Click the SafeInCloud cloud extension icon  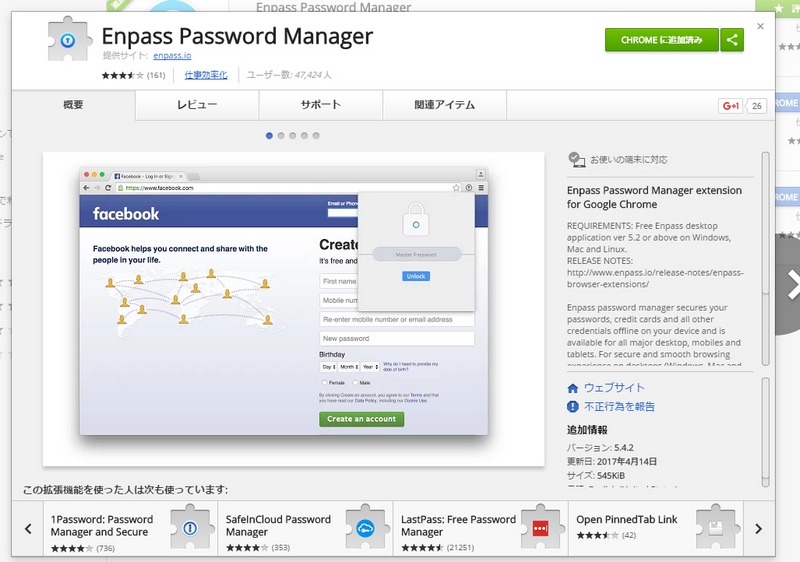(x=365, y=527)
